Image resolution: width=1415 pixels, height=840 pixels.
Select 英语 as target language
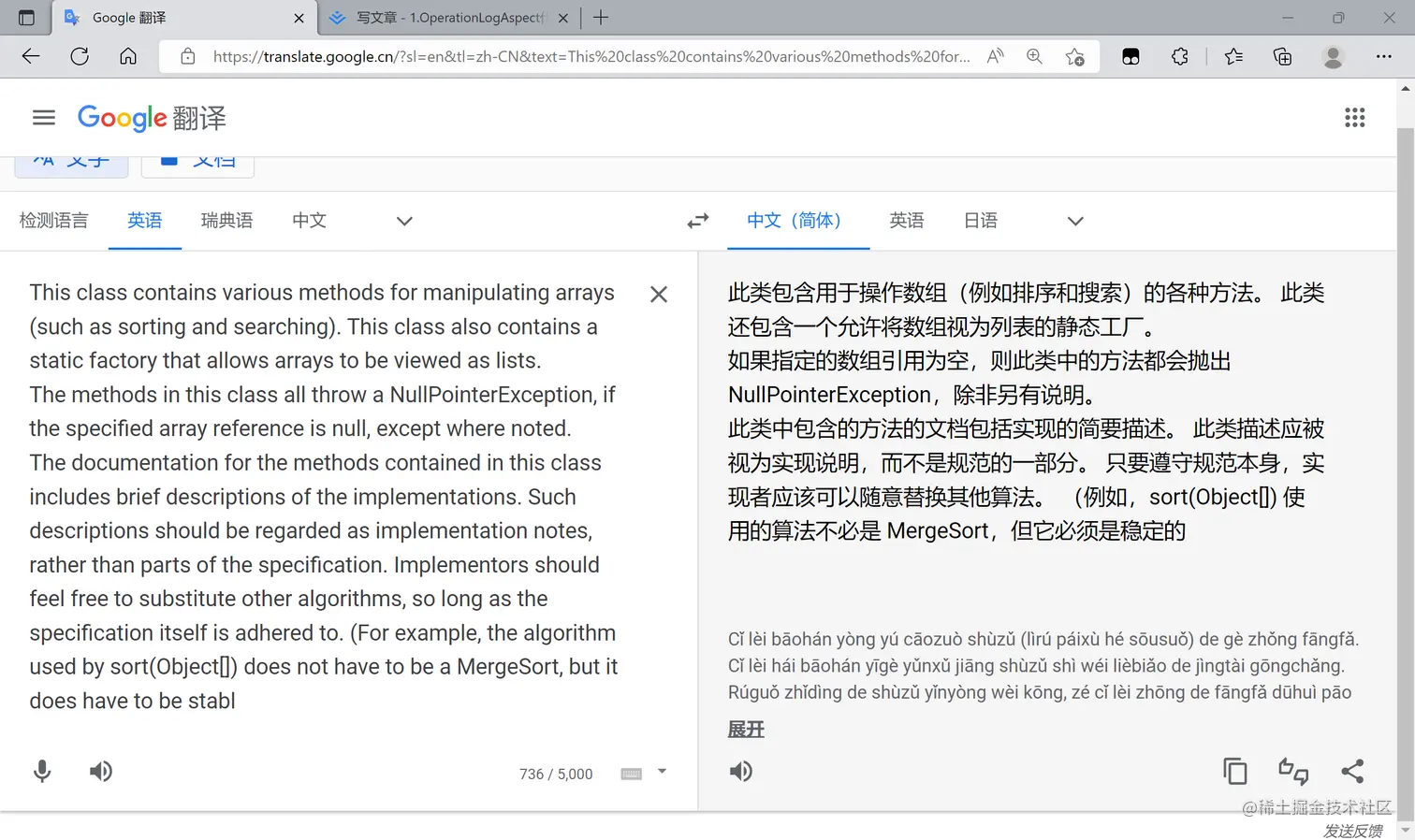(x=907, y=221)
